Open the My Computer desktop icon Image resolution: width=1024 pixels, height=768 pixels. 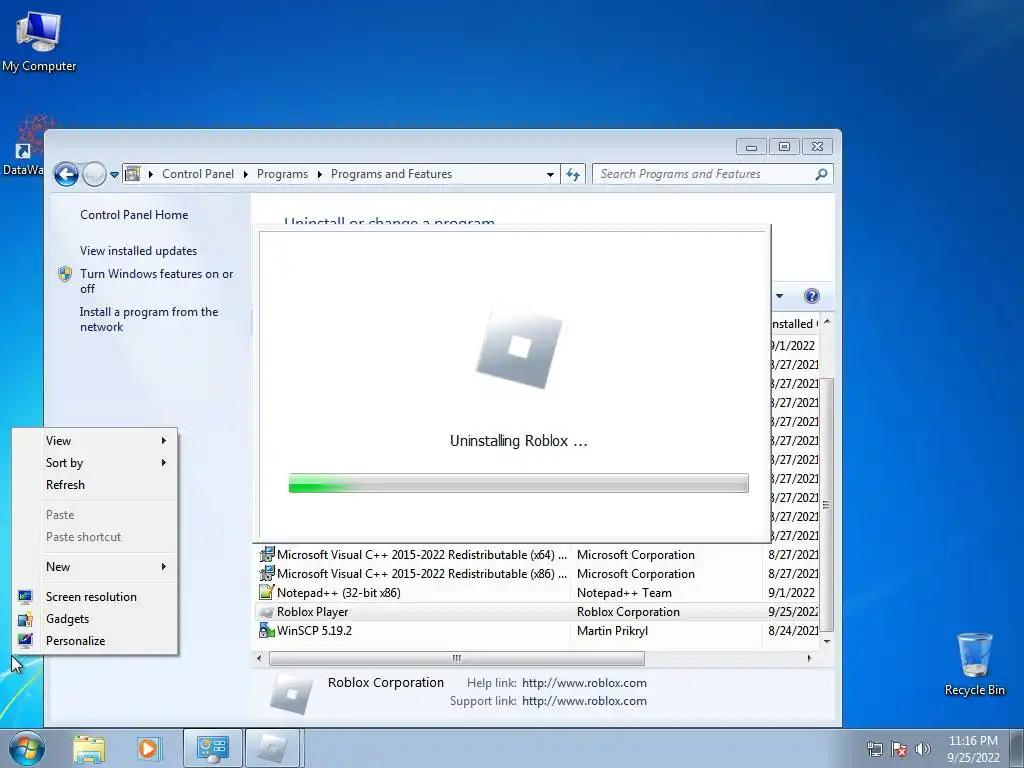click(39, 42)
